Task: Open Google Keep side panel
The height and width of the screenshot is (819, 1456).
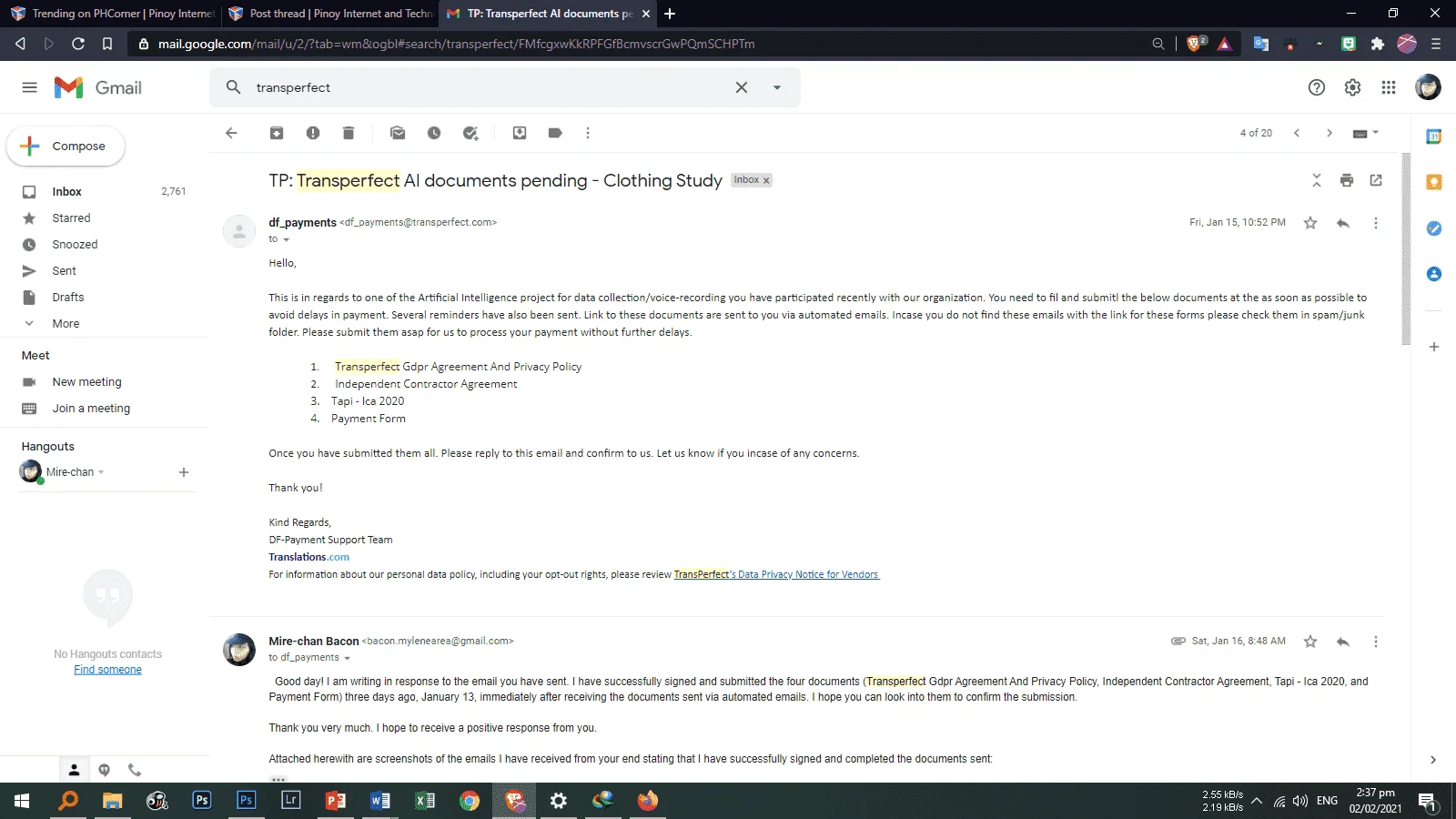Action: pyautogui.click(x=1434, y=182)
